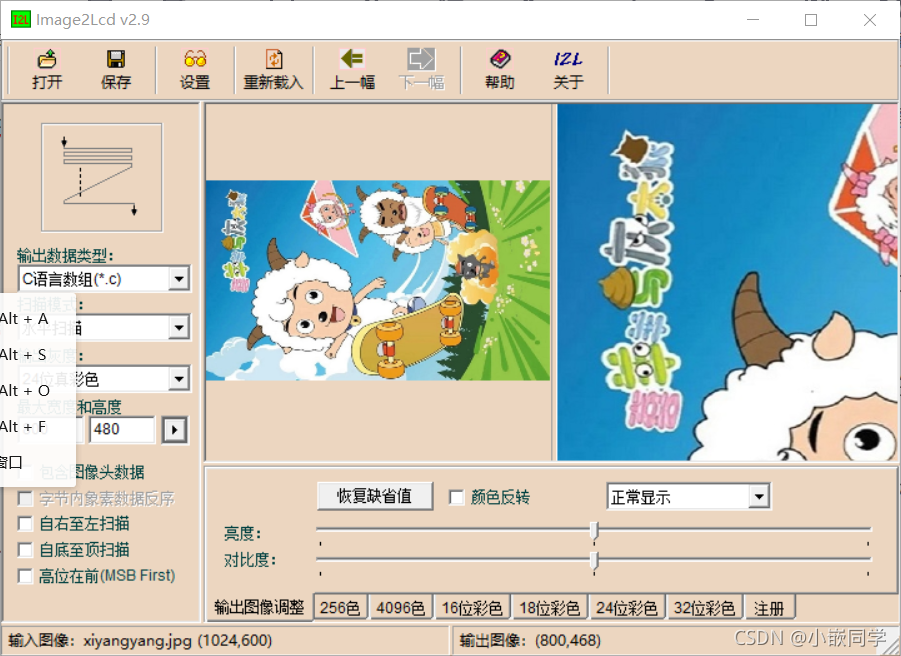Maximize the Image2Lcd window
This screenshot has height=656, width=901.
pos(811,20)
